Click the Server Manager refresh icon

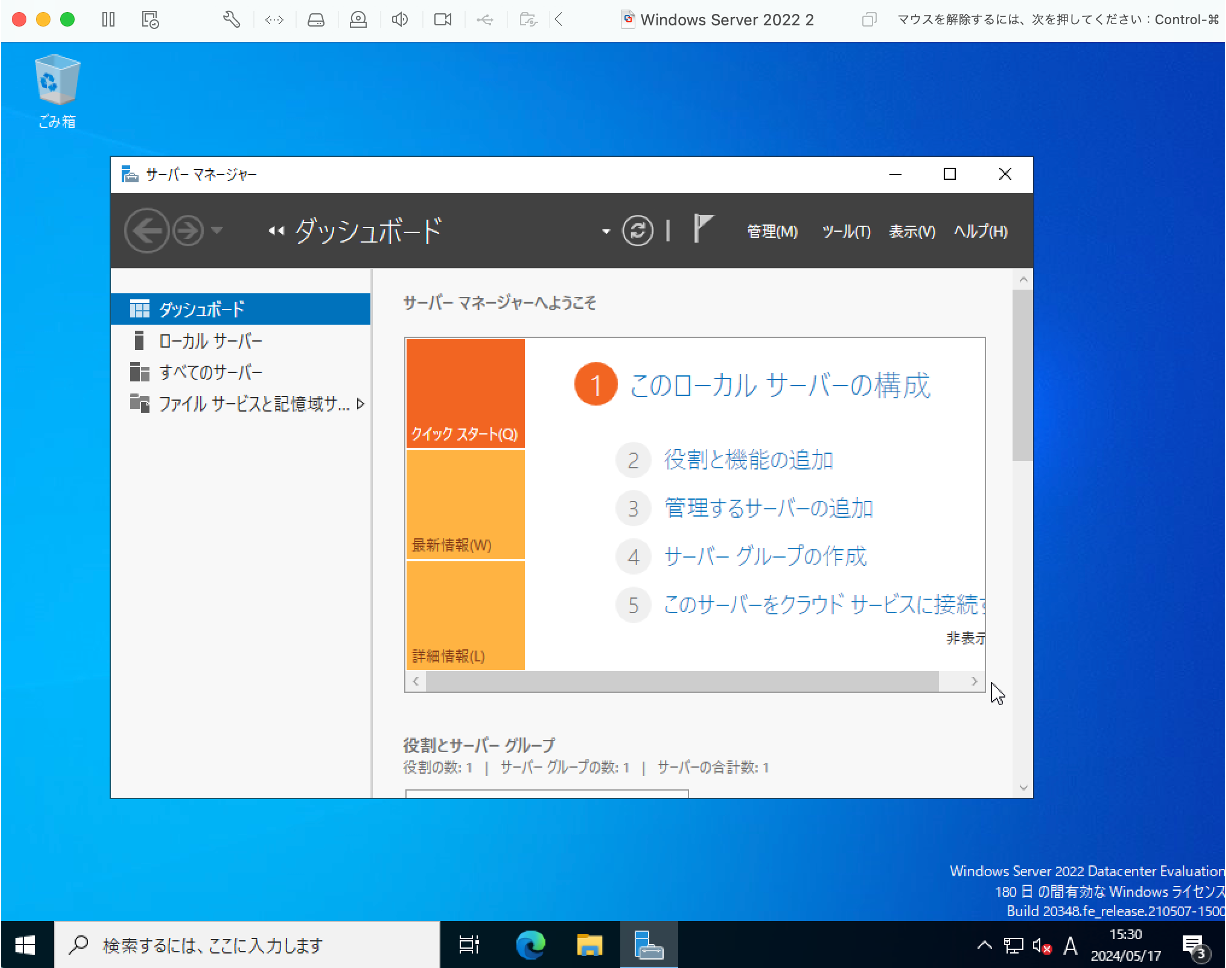coord(637,231)
